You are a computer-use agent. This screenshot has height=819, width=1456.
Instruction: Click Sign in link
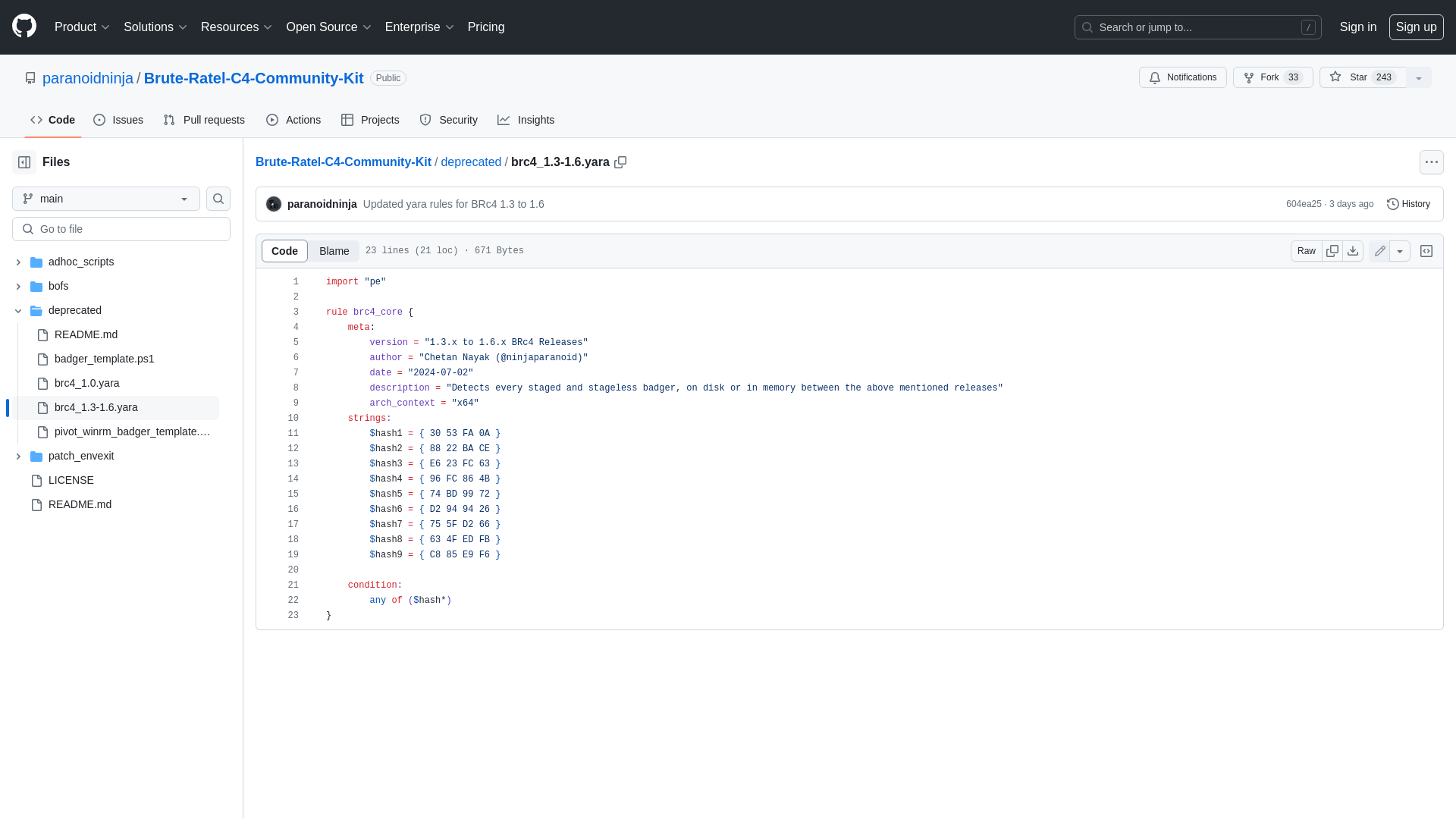1357,27
